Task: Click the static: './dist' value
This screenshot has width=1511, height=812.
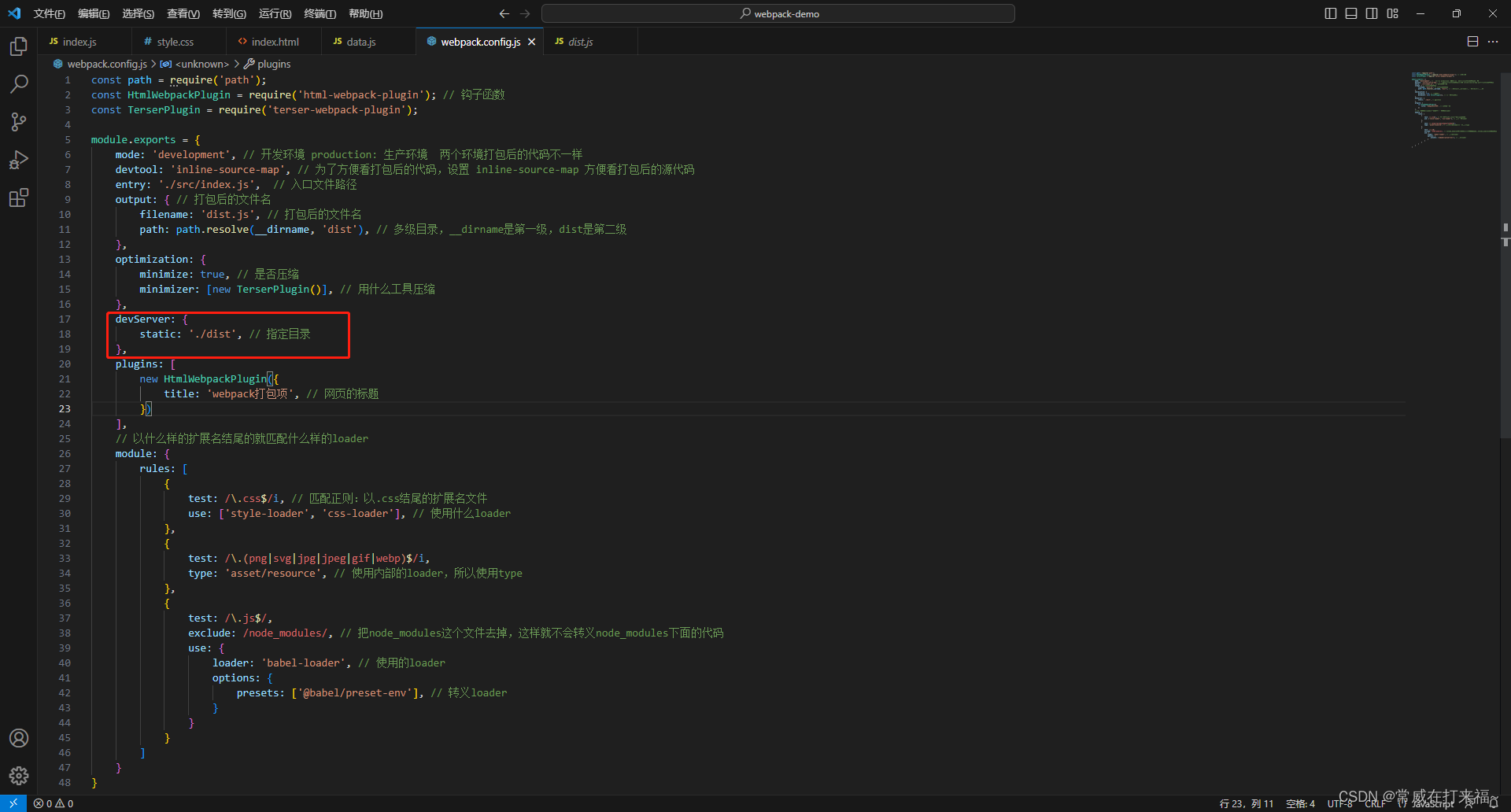Action: [x=212, y=334]
